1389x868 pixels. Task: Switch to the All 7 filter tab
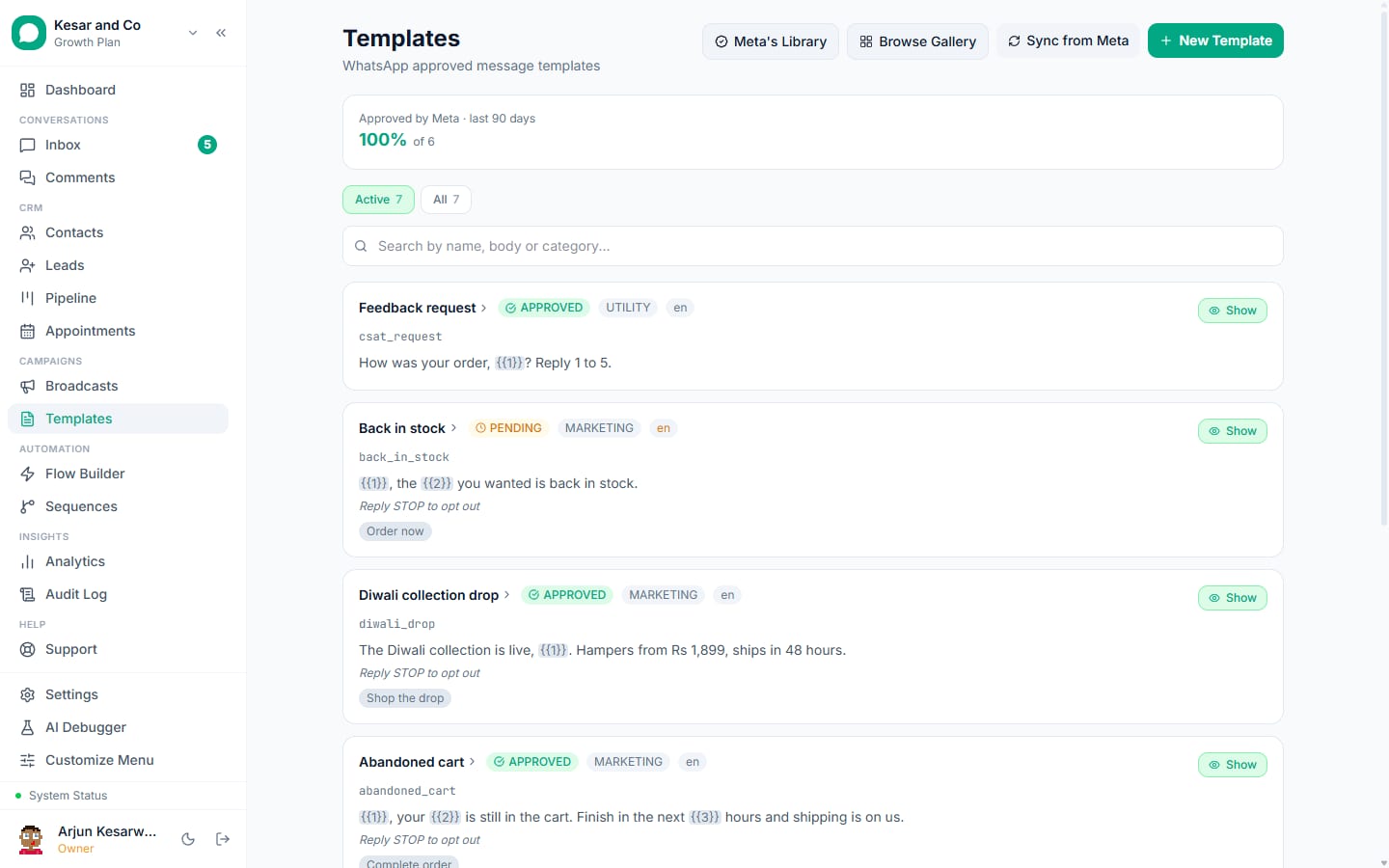click(x=446, y=200)
